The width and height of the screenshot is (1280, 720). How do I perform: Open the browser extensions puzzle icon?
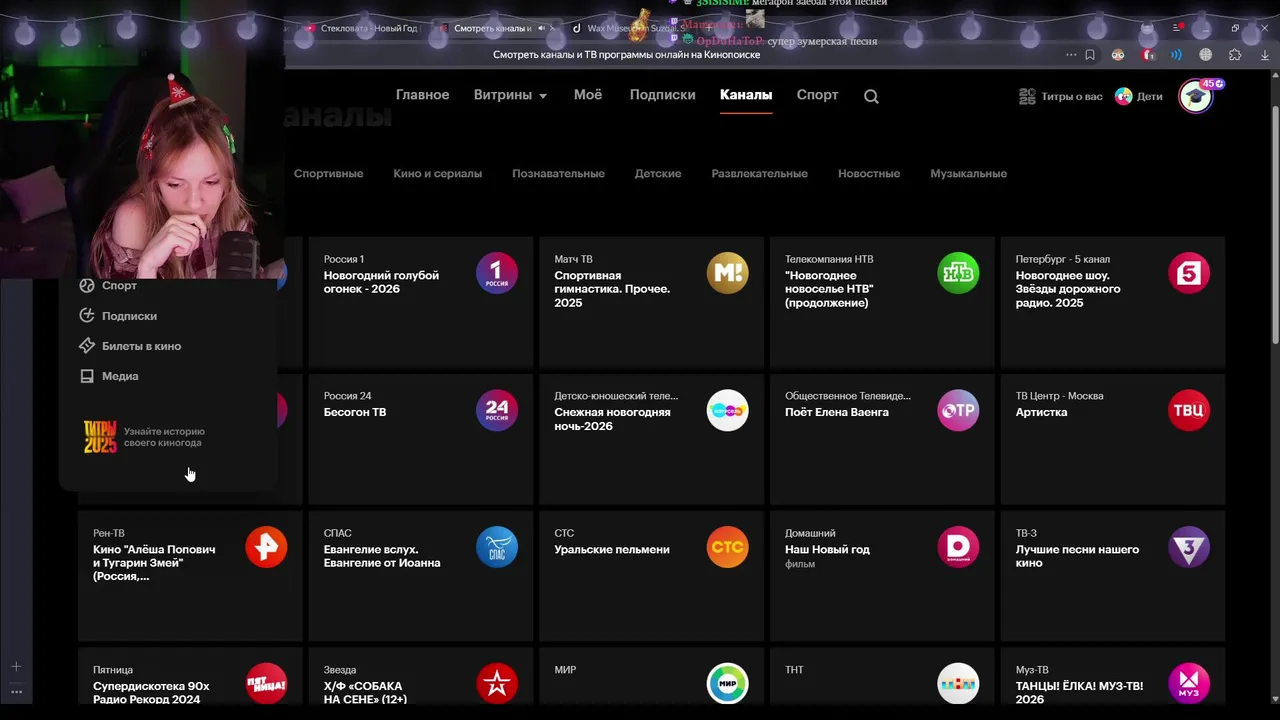pos(1235,55)
